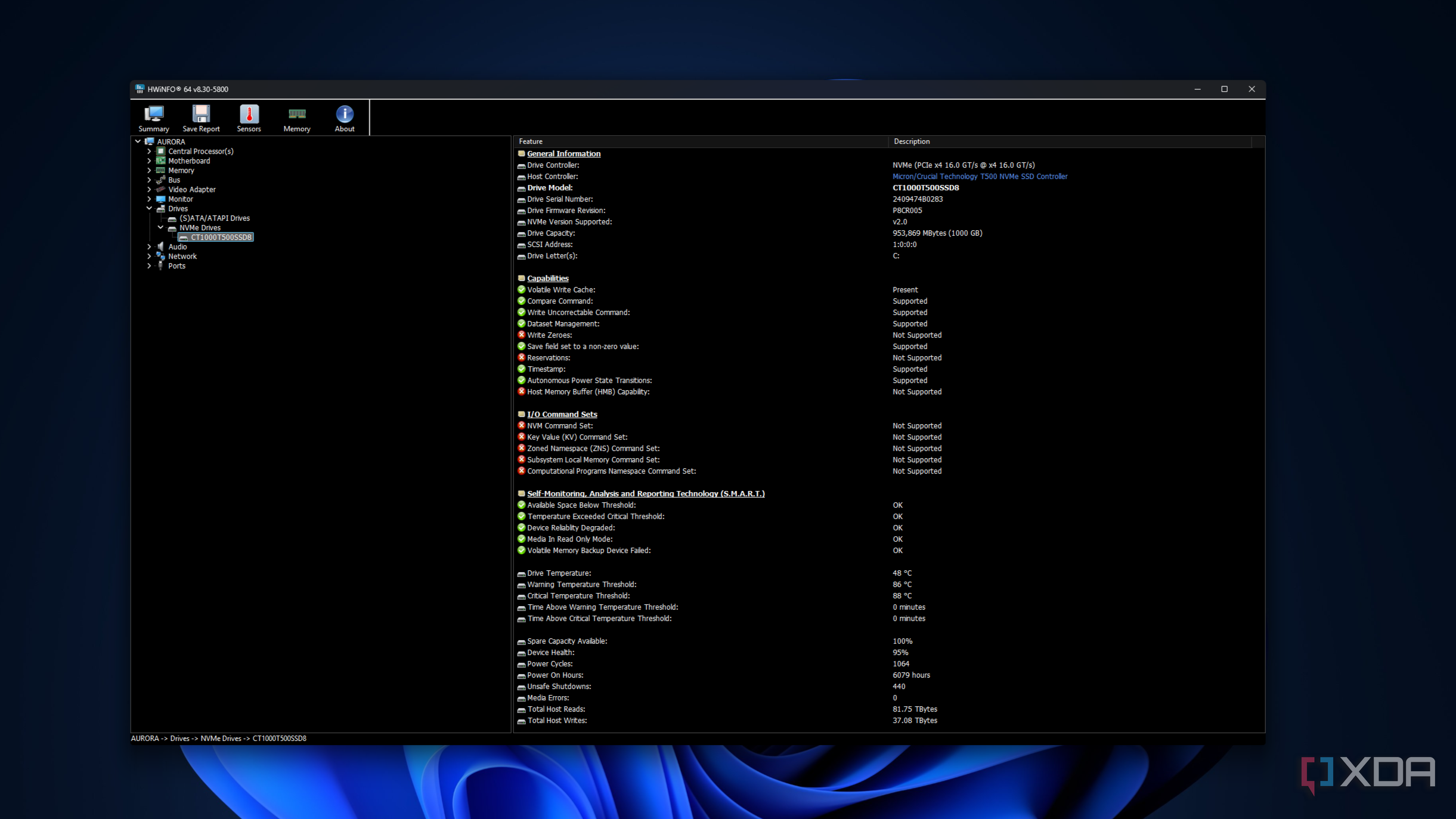Click the Total Host Writes 37.08 TBytes value
1456x819 pixels.
pyautogui.click(x=914, y=720)
